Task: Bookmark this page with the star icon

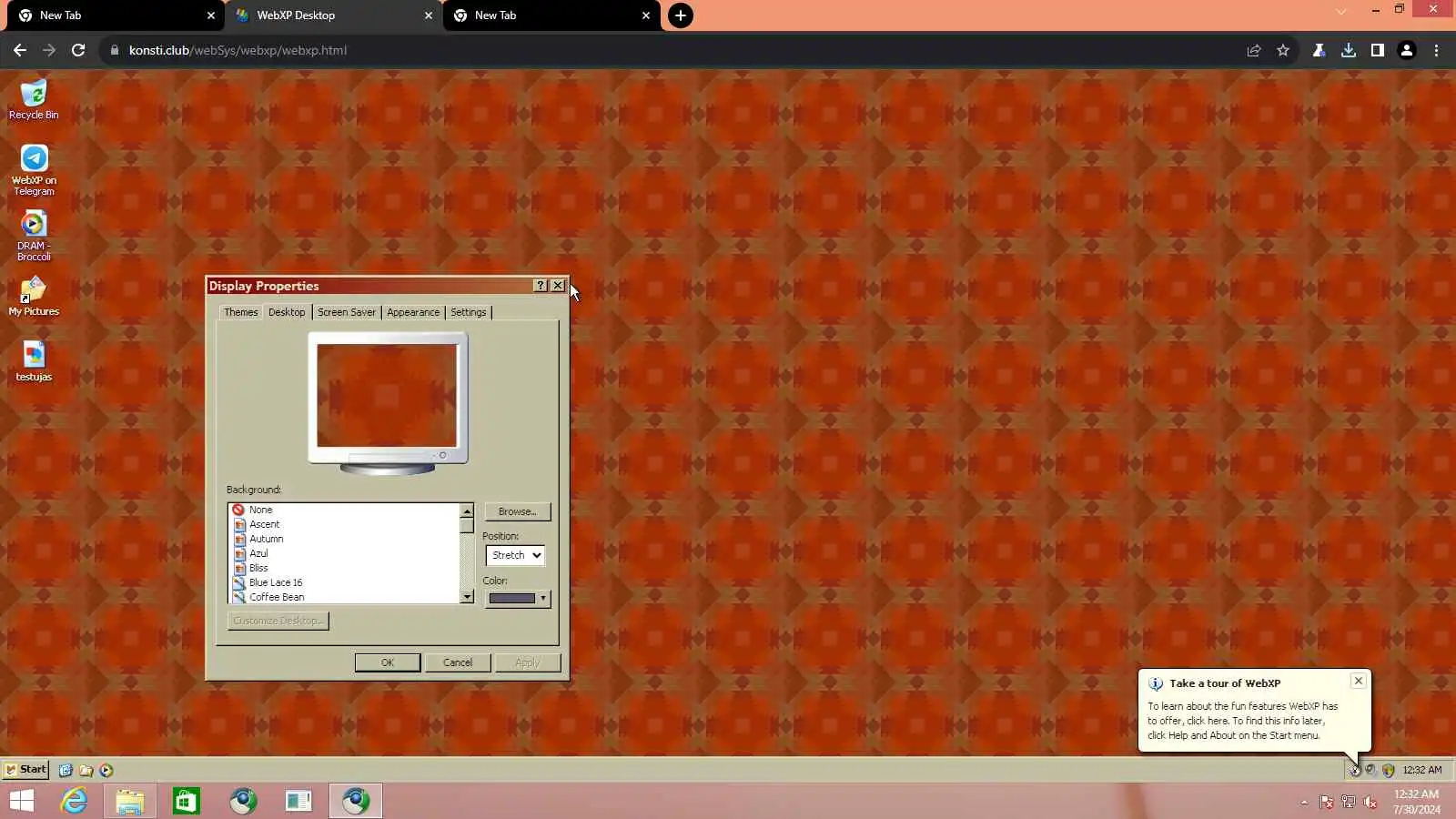Action: pos(1283,50)
